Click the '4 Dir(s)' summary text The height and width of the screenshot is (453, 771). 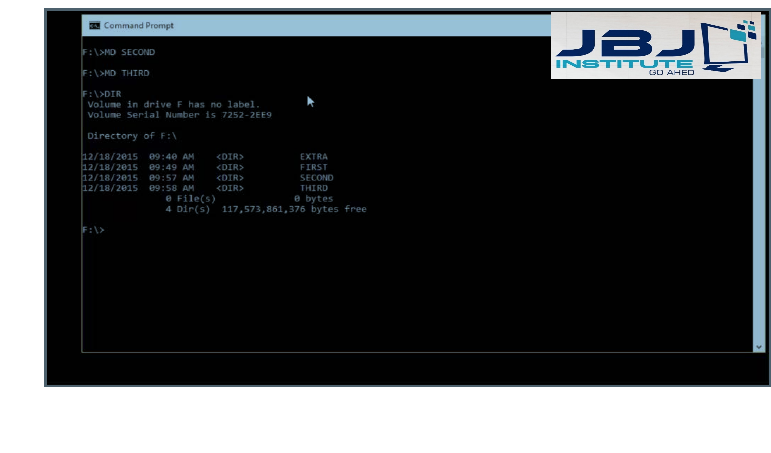click(188, 209)
